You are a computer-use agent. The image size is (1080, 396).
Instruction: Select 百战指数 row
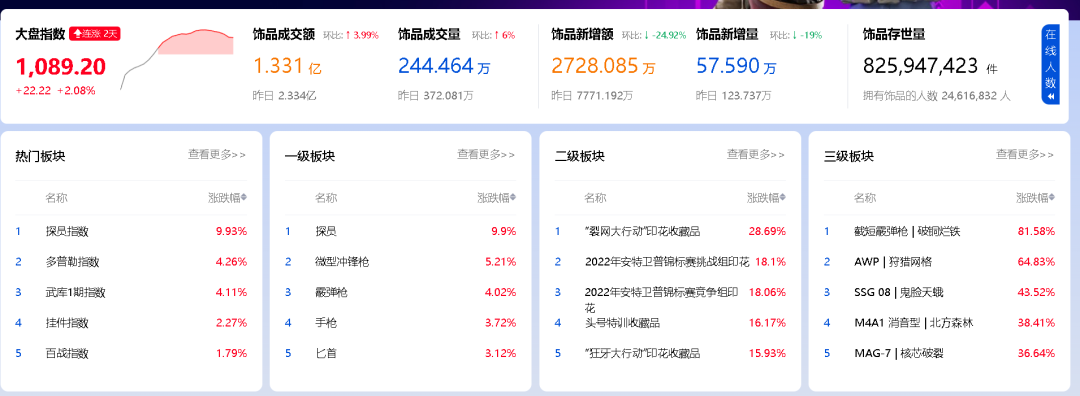(x=131, y=353)
